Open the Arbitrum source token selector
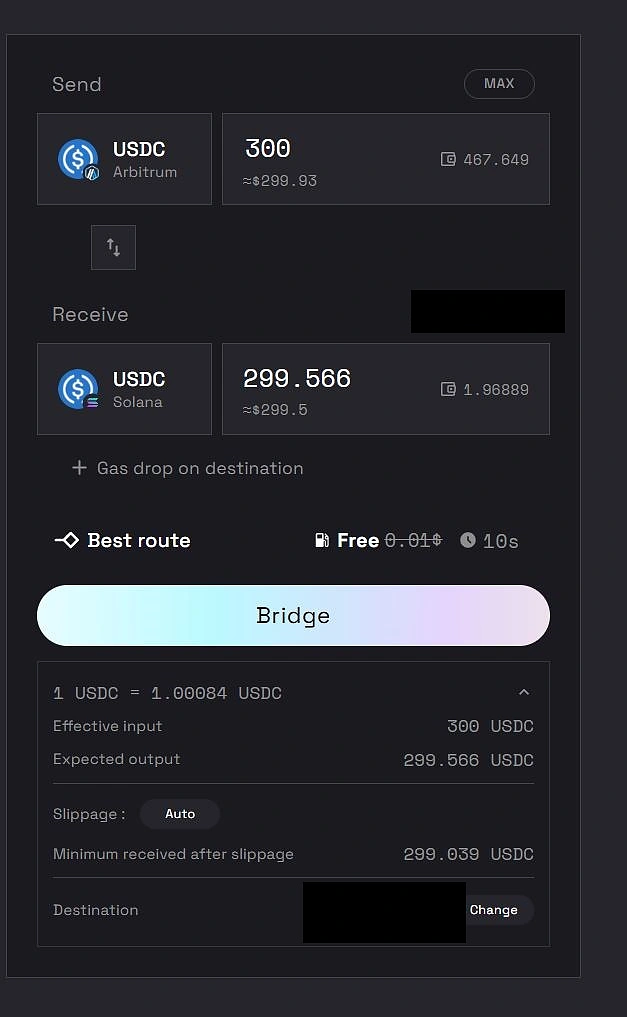The height and width of the screenshot is (1017, 627). tap(124, 159)
